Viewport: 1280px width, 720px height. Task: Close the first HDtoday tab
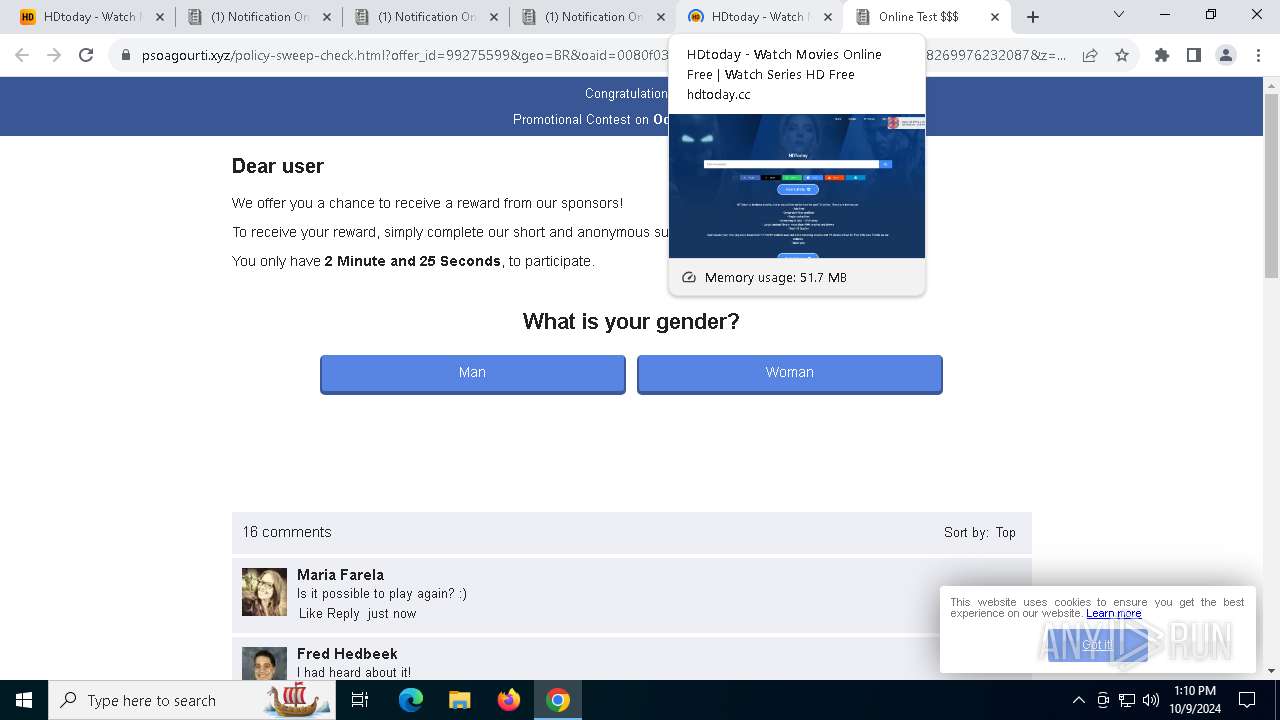[159, 17]
